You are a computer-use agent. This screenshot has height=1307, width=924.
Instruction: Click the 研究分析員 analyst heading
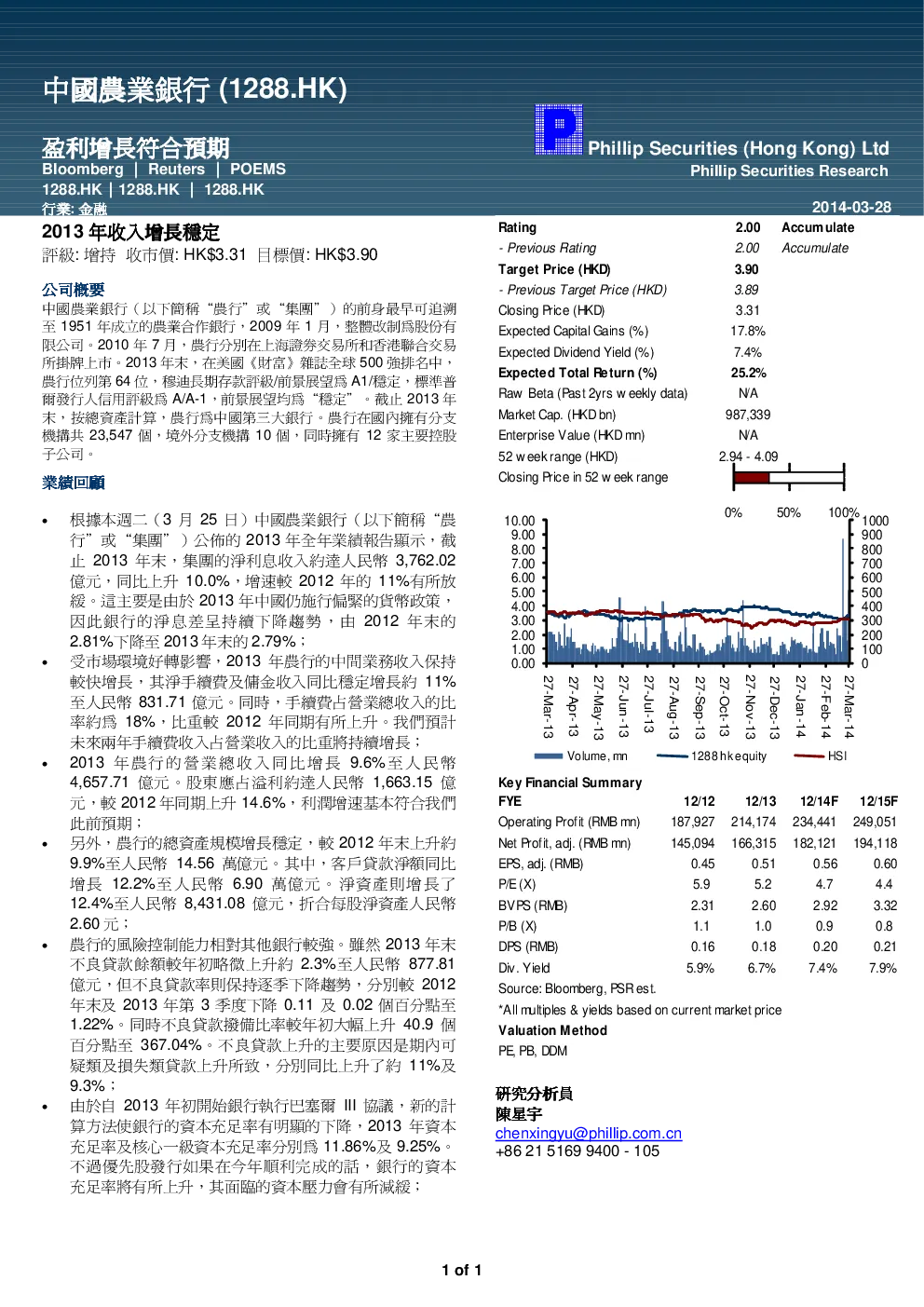[x=534, y=1094]
